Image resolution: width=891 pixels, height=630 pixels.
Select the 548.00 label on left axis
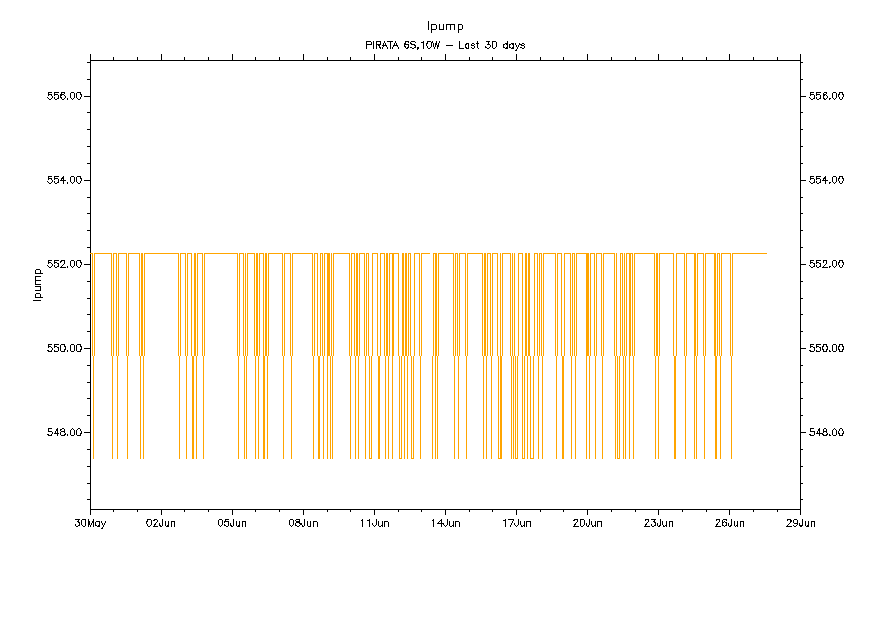pos(63,432)
